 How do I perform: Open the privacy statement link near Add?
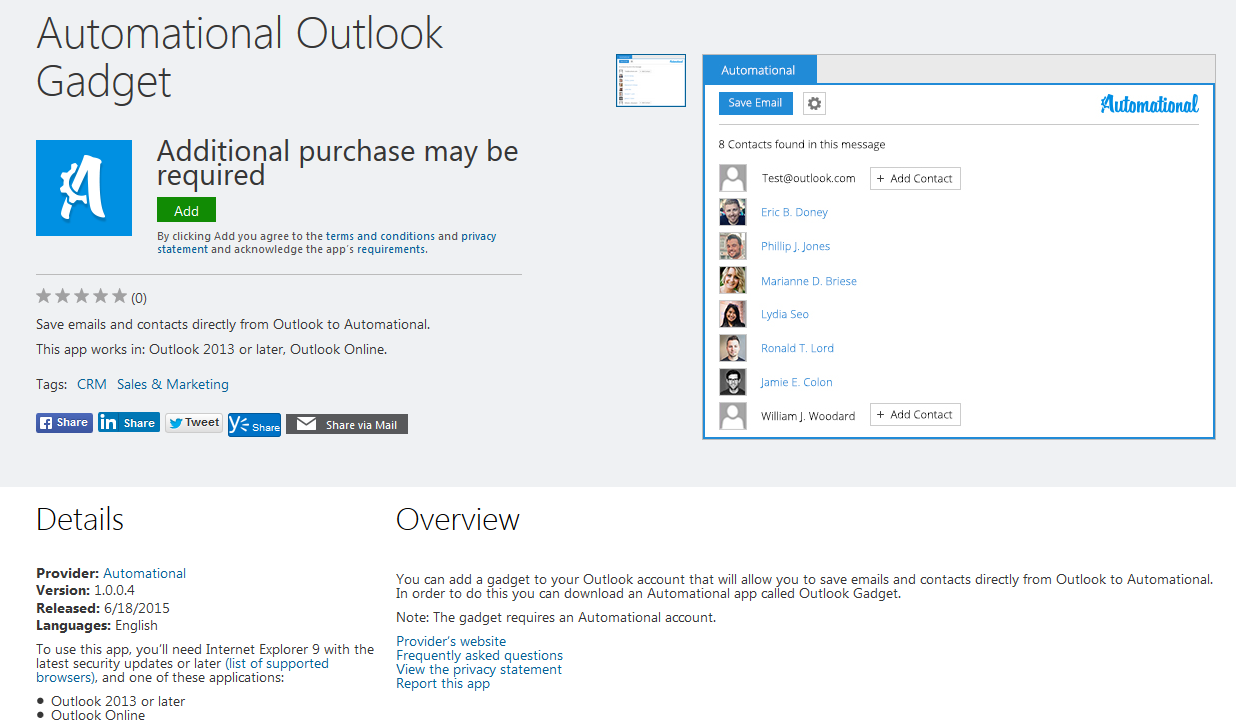(x=327, y=243)
